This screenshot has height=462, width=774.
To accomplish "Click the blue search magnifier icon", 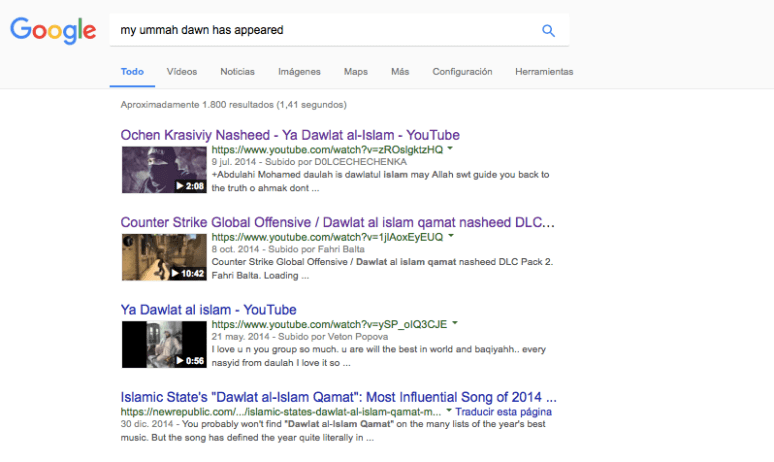I will tap(548, 30).
